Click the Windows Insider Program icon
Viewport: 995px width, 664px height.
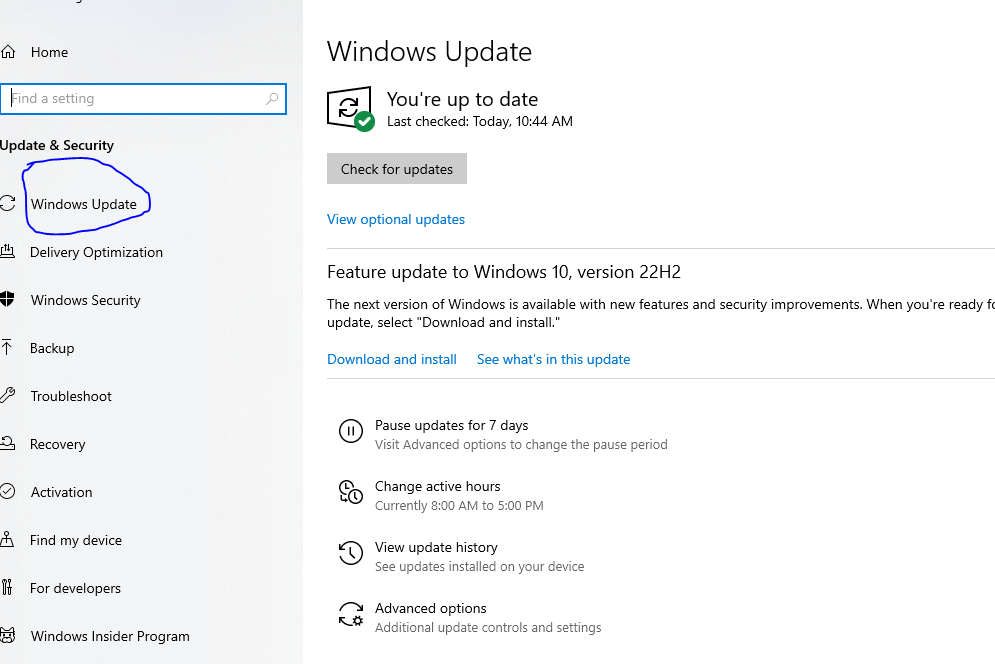point(8,635)
